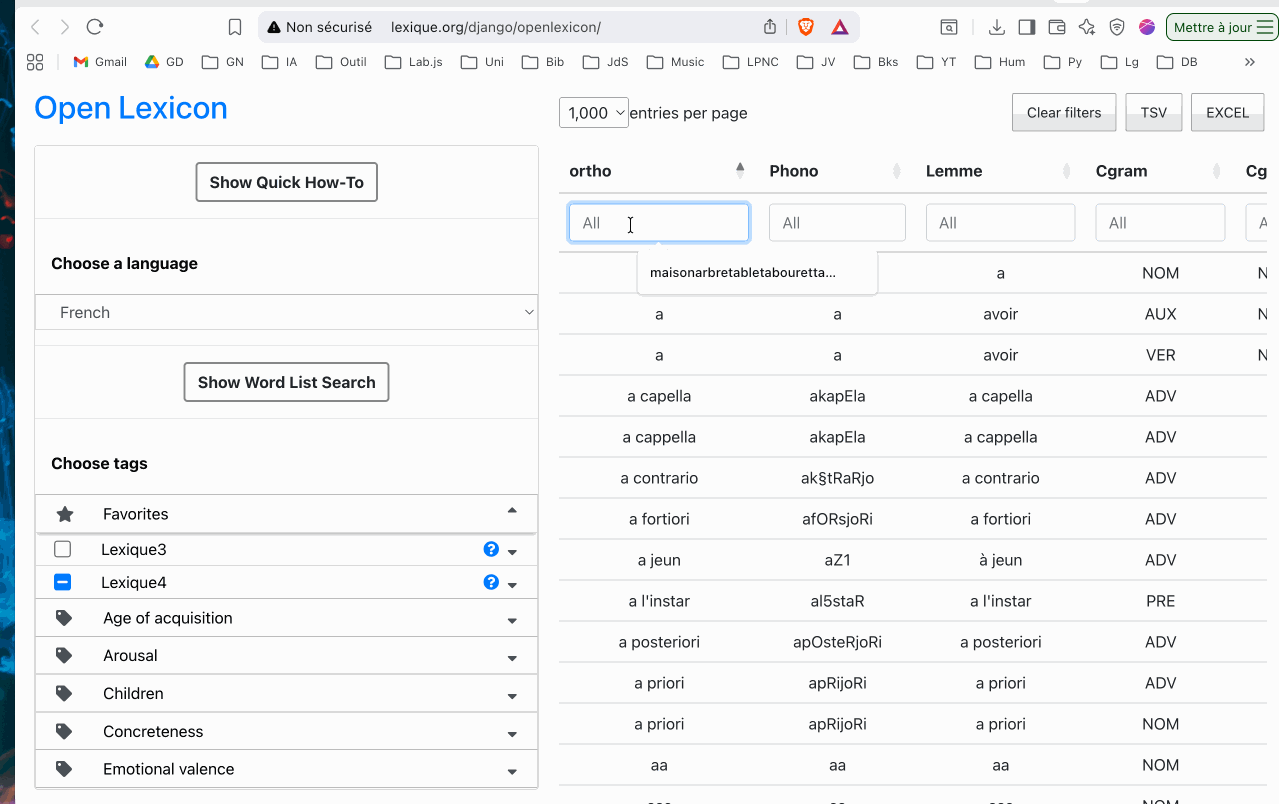Click the Show Quick How-To button

(x=286, y=182)
